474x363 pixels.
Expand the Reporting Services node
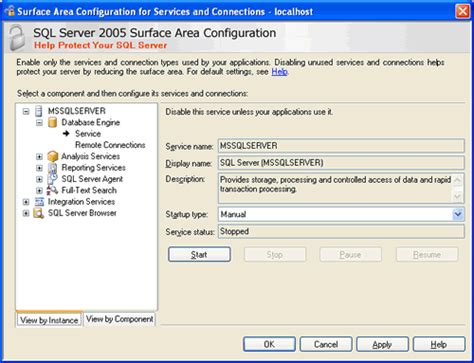39,168
